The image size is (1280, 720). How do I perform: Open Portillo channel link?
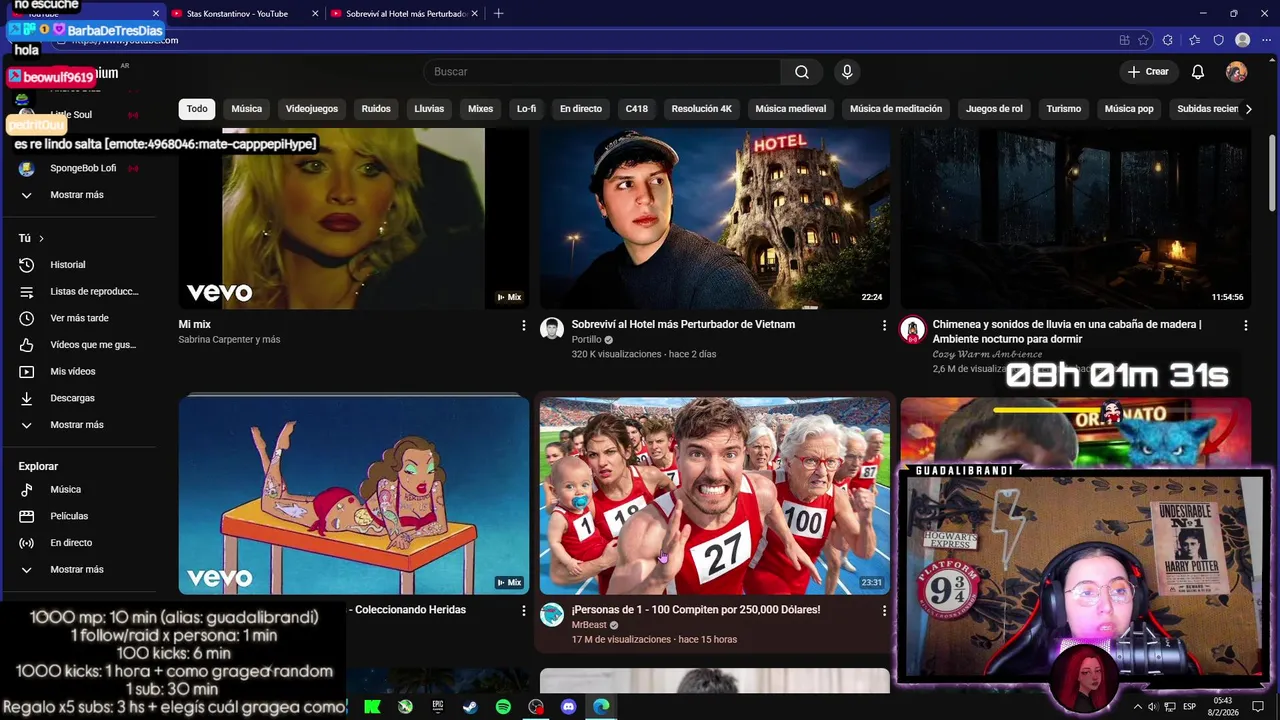(x=587, y=340)
